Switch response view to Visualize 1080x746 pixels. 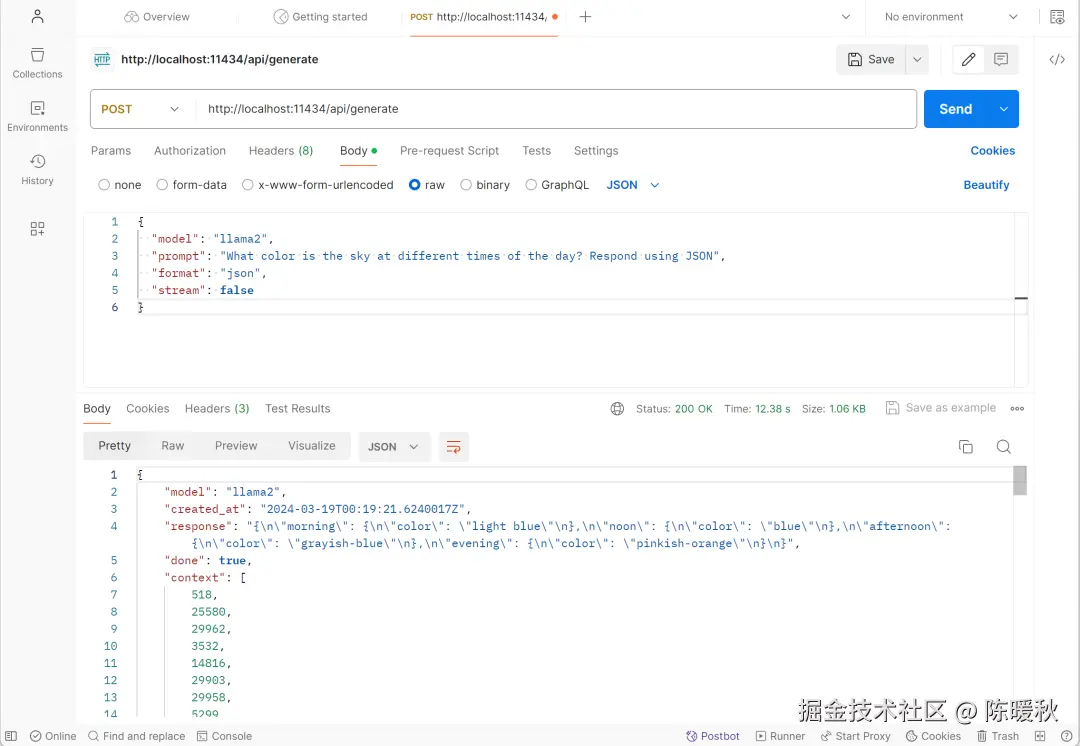pos(311,446)
